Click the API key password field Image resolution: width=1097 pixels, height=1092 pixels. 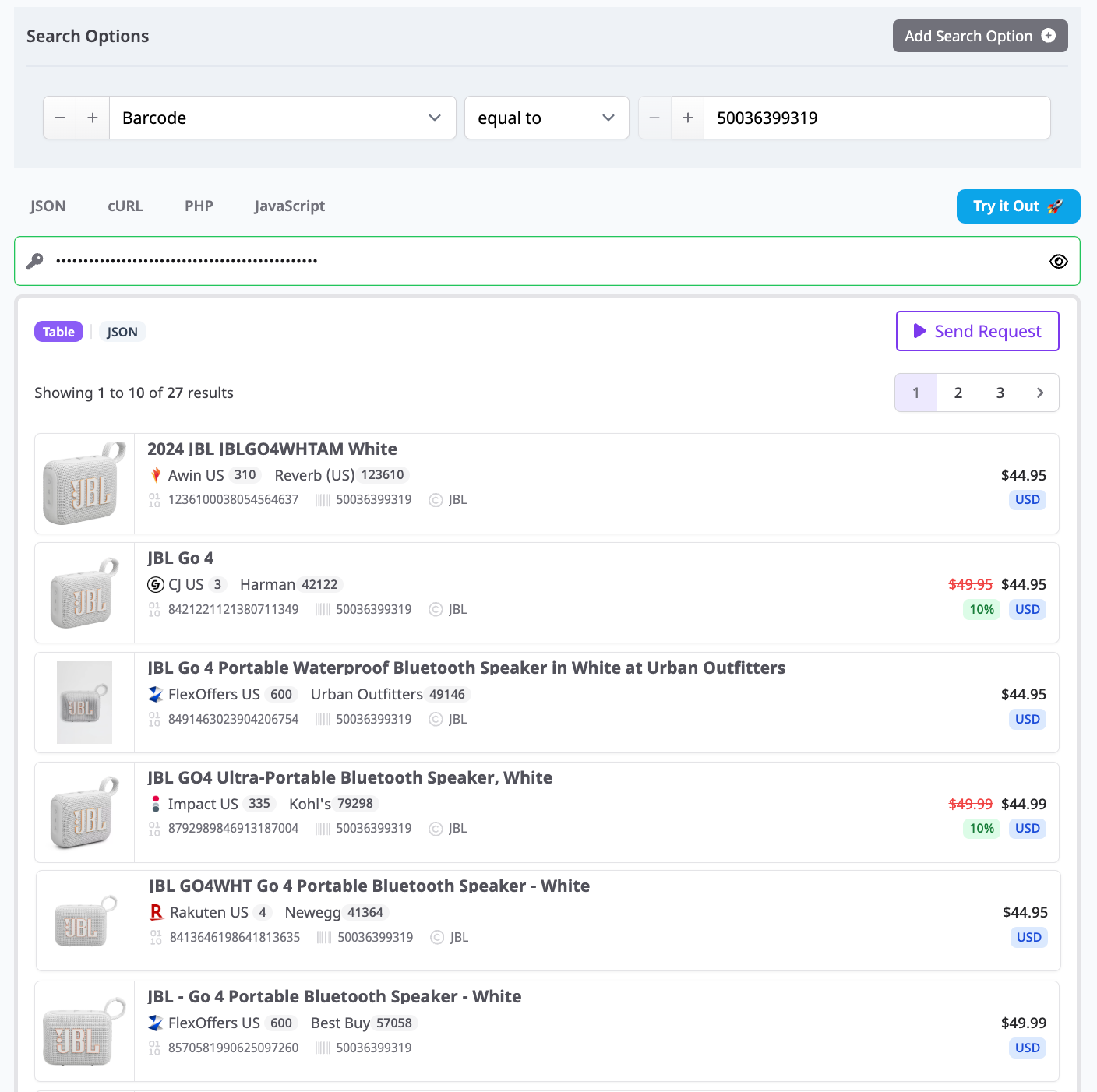547,261
